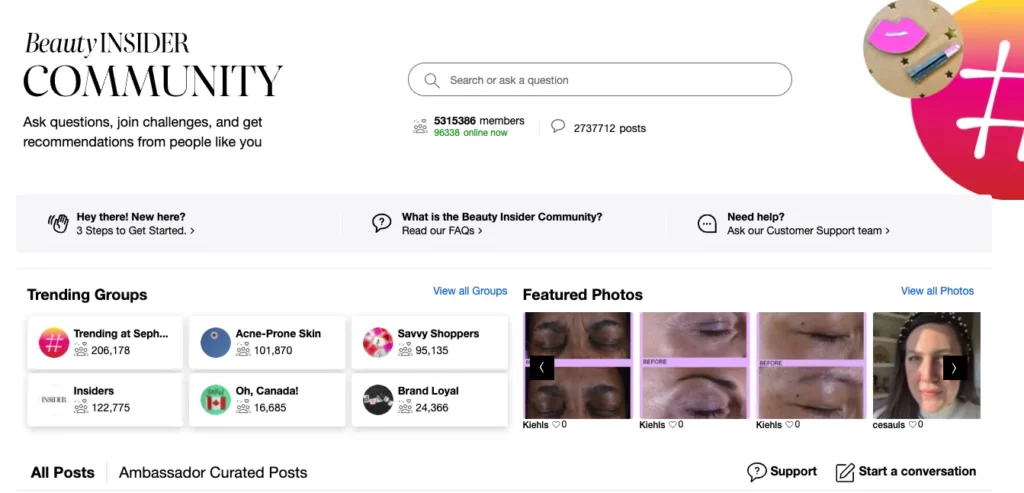Click the pink lips round banner image
The height and width of the screenshot is (493, 1024).
pyautogui.click(x=912, y=47)
